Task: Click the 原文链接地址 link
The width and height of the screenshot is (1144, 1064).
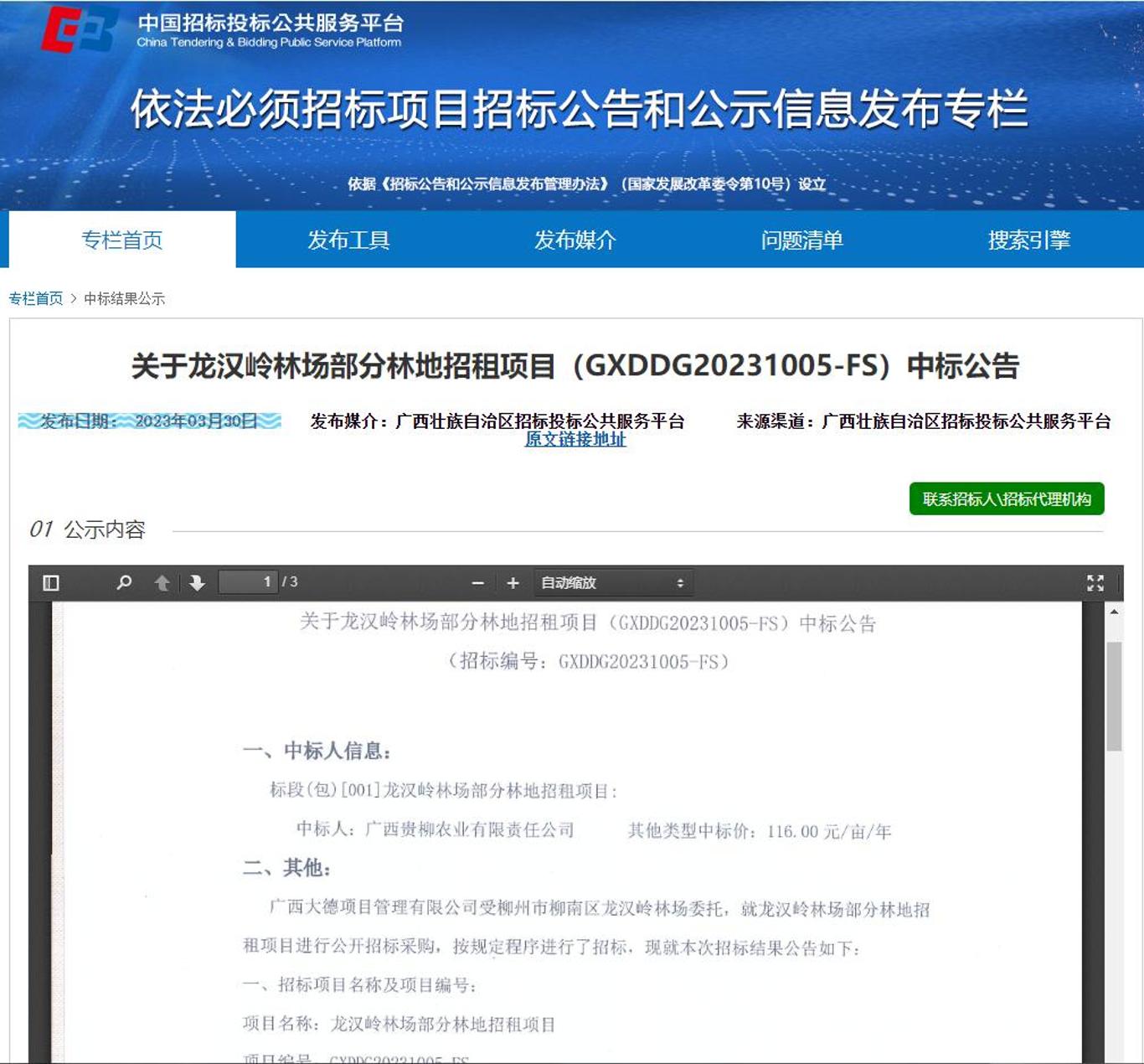Action: 575,439
